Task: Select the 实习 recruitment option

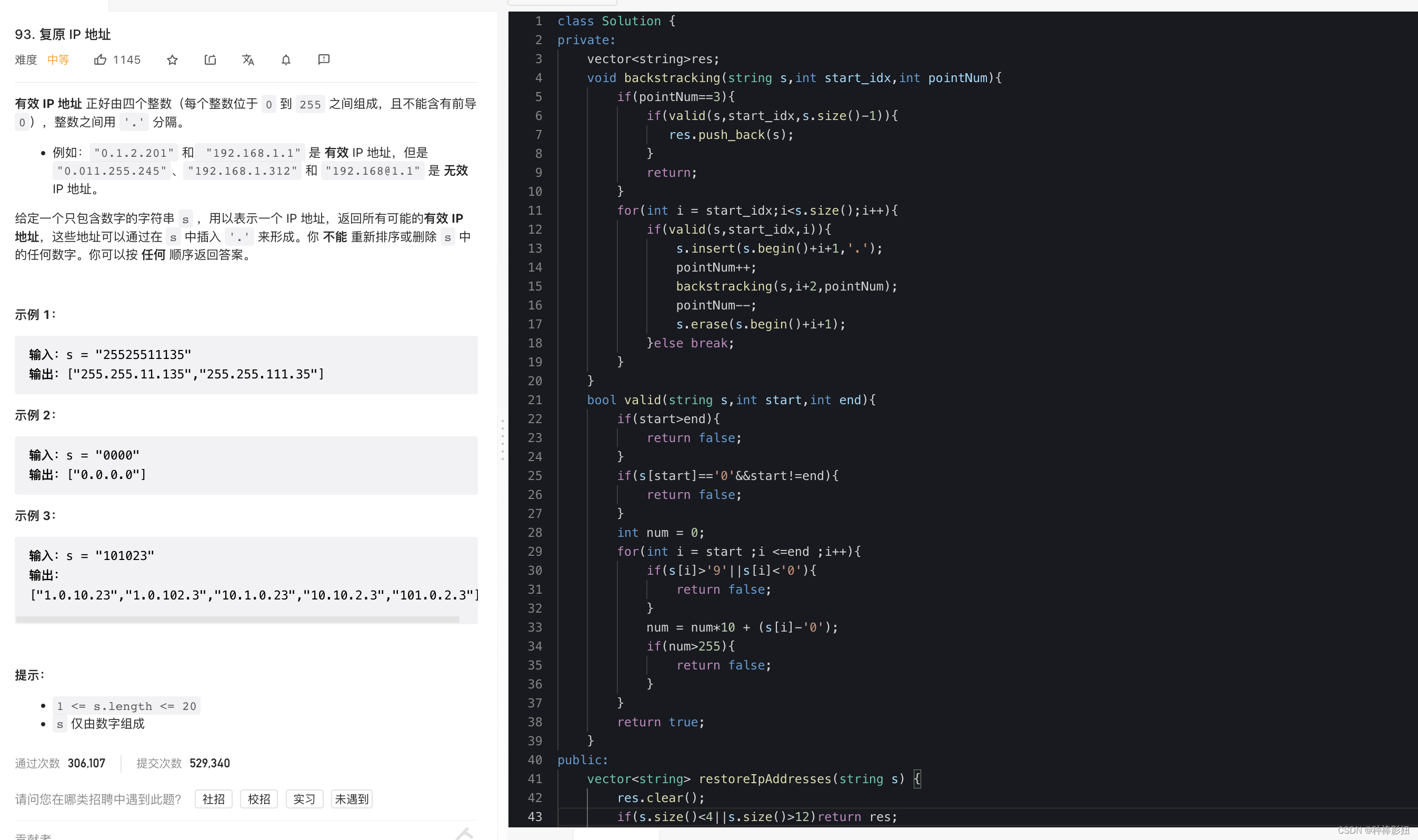Action: pyautogui.click(x=304, y=798)
